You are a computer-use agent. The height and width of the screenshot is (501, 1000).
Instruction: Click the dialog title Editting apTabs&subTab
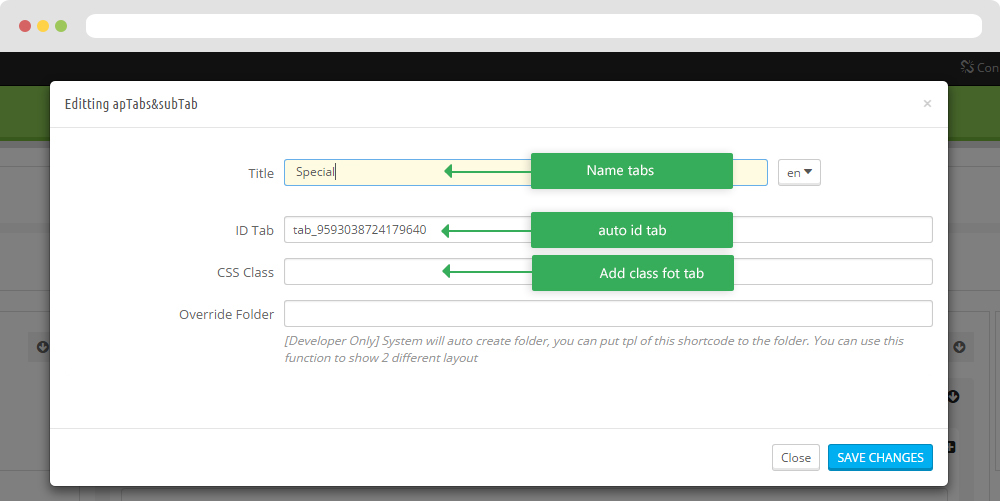(131, 104)
